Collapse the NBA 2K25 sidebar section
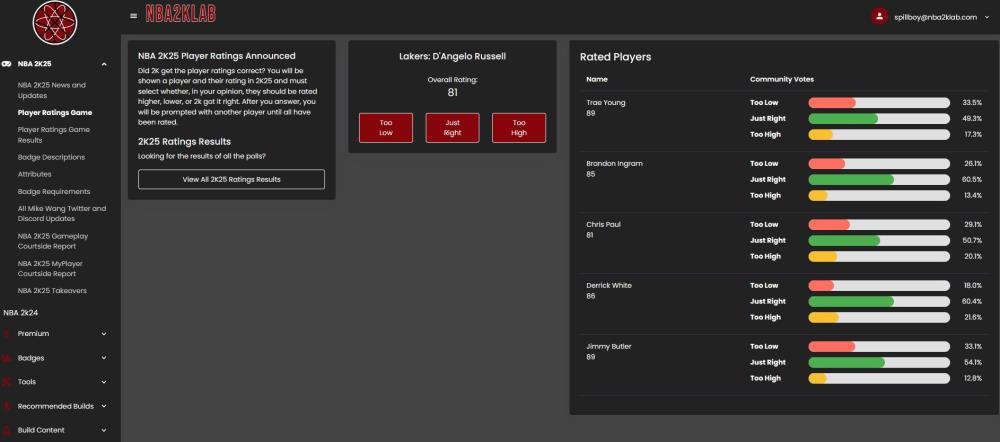 [x=104, y=63]
